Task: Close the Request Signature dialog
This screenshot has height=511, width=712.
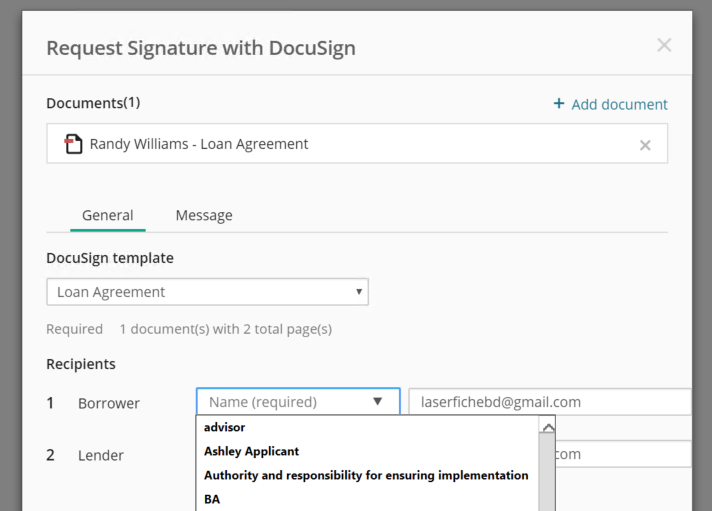Action: (664, 45)
